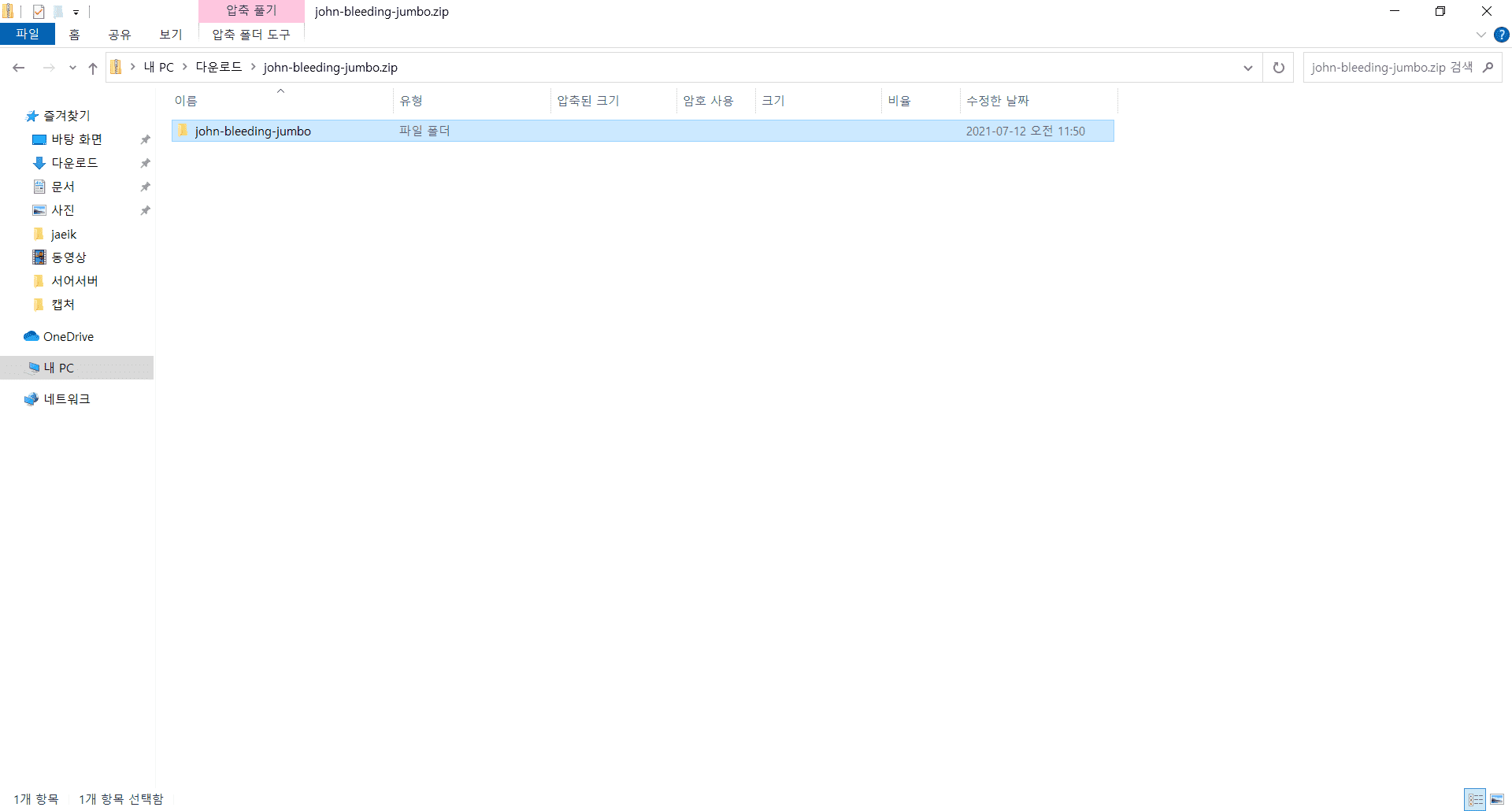Screen dimensions: 1512x811
Task: Click the john-bleeding-jumbo folder icon
Action: tap(183, 131)
